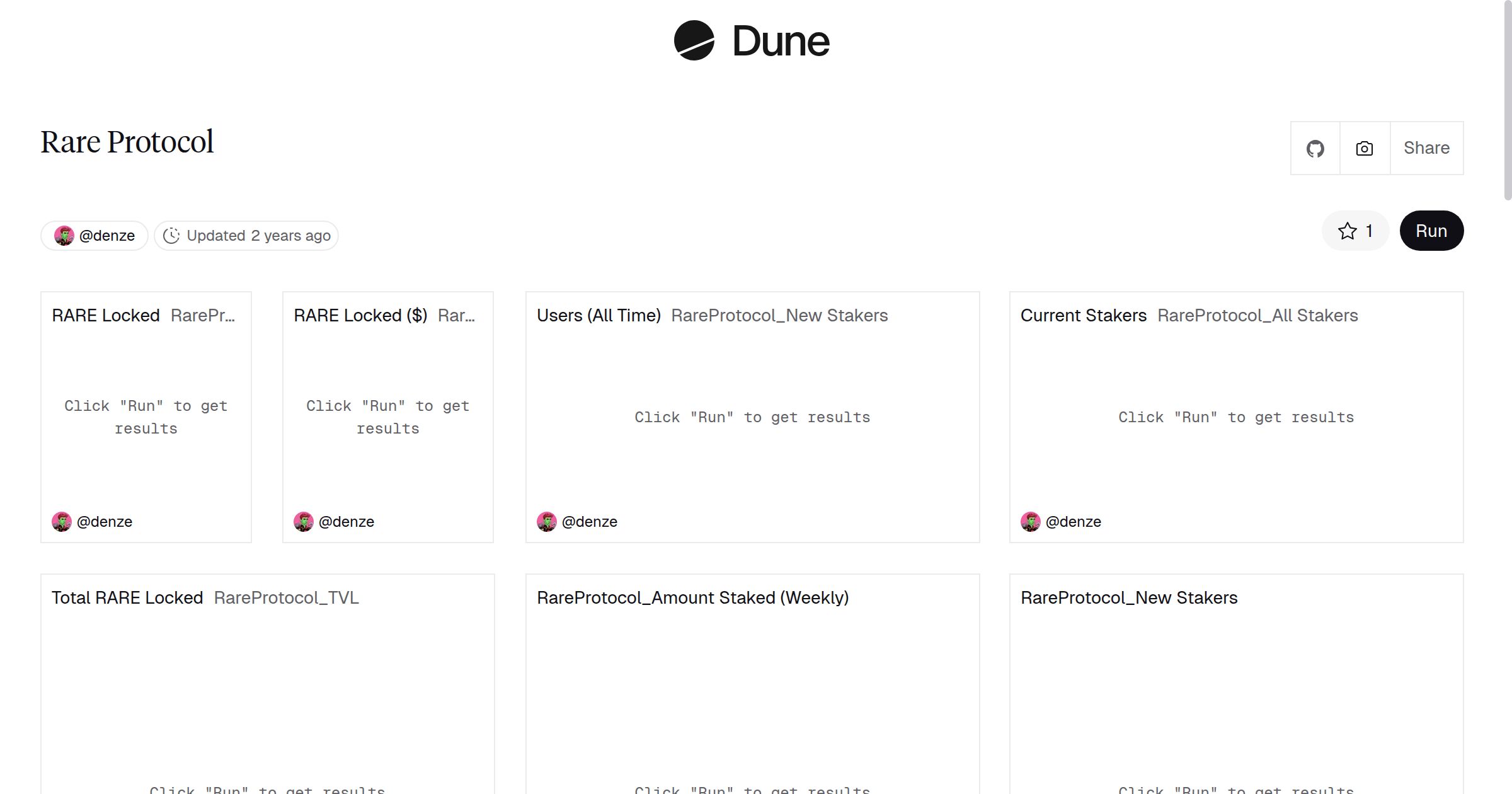
Task: Click @denze name in RARE Locked card
Action: coord(105,522)
